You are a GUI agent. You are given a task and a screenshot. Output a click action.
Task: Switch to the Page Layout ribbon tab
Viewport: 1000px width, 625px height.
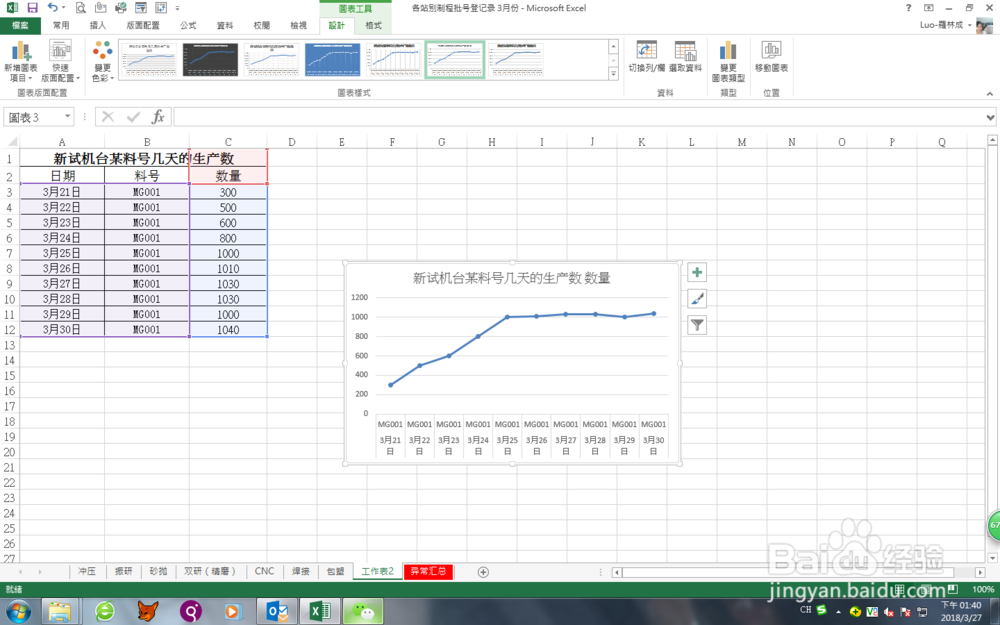(143, 26)
